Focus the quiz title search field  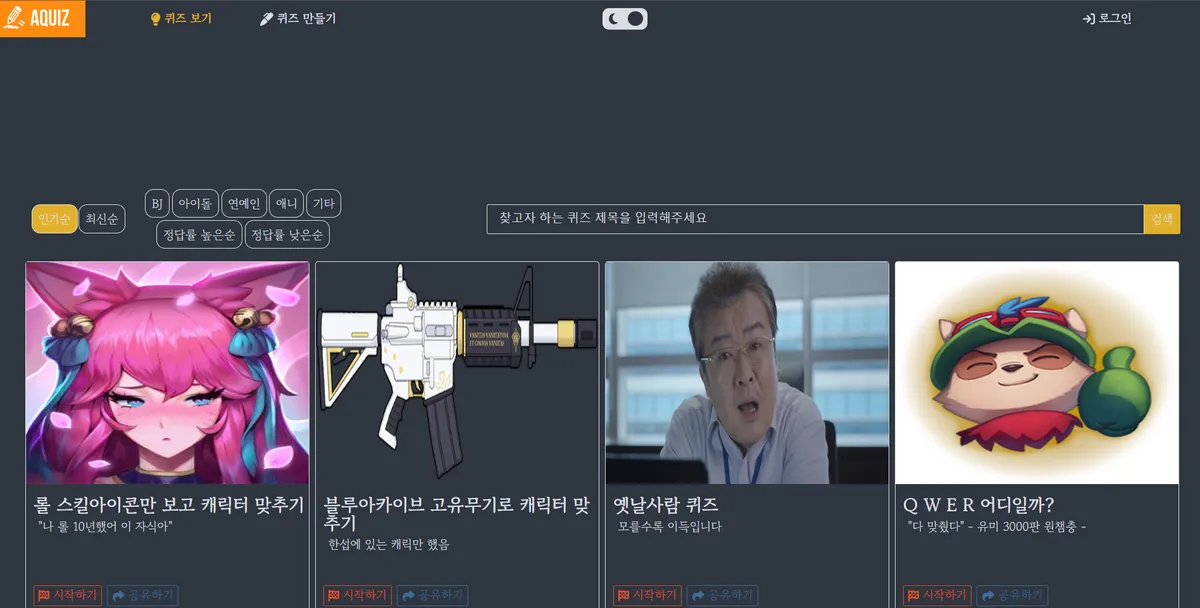[x=815, y=219]
